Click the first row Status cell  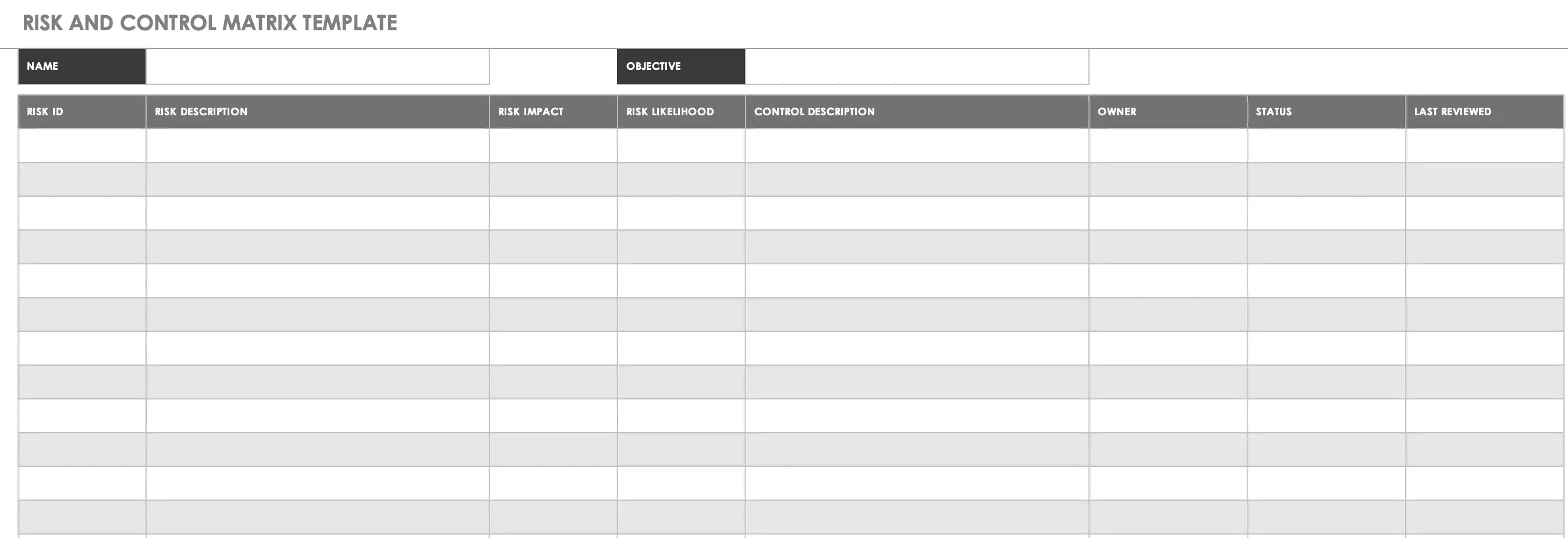pyautogui.click(x=1326, y=146)
